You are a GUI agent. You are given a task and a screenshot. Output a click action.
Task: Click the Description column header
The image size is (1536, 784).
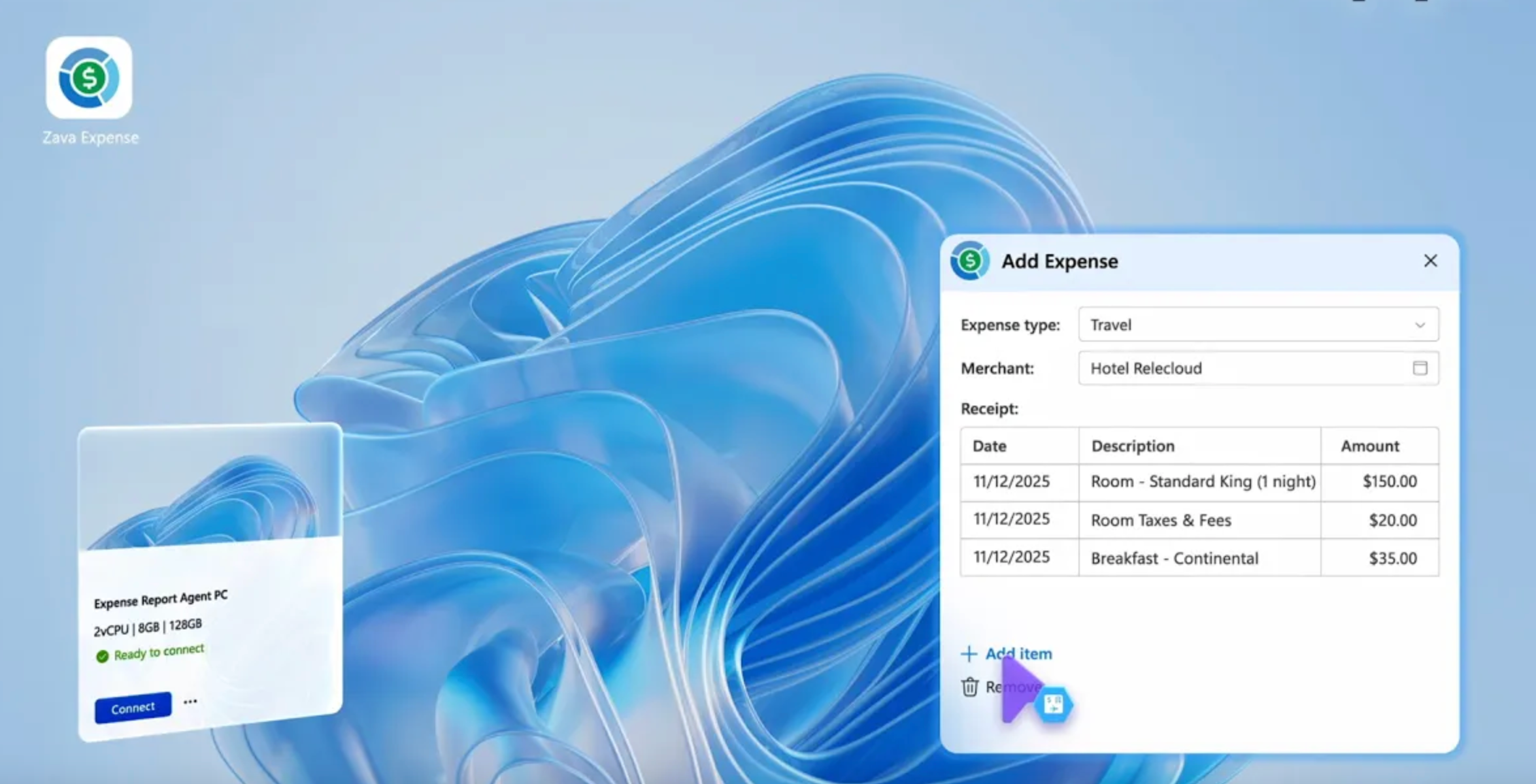point(1133,446)
